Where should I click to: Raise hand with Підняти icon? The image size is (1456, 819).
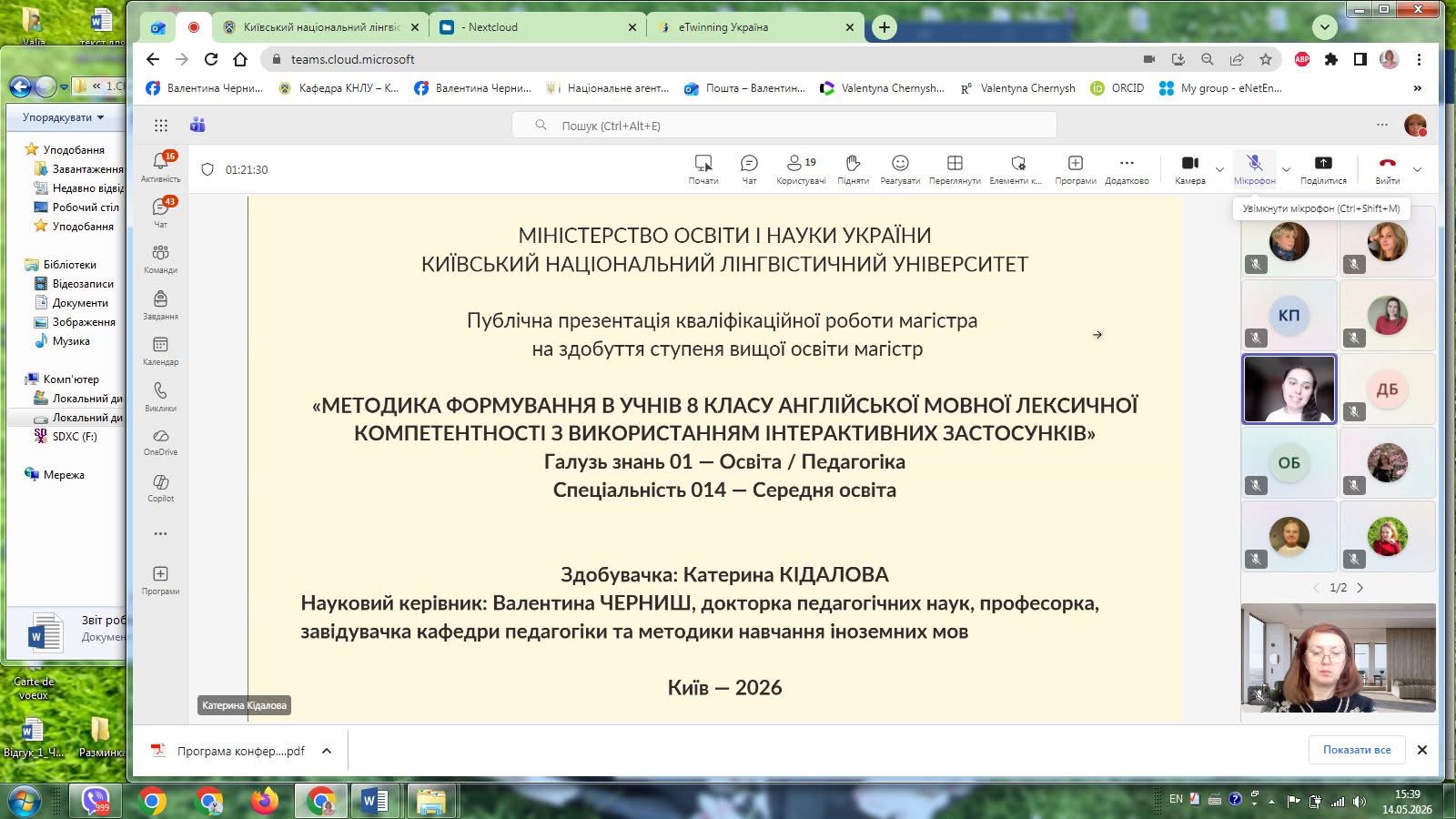[853, 168]
